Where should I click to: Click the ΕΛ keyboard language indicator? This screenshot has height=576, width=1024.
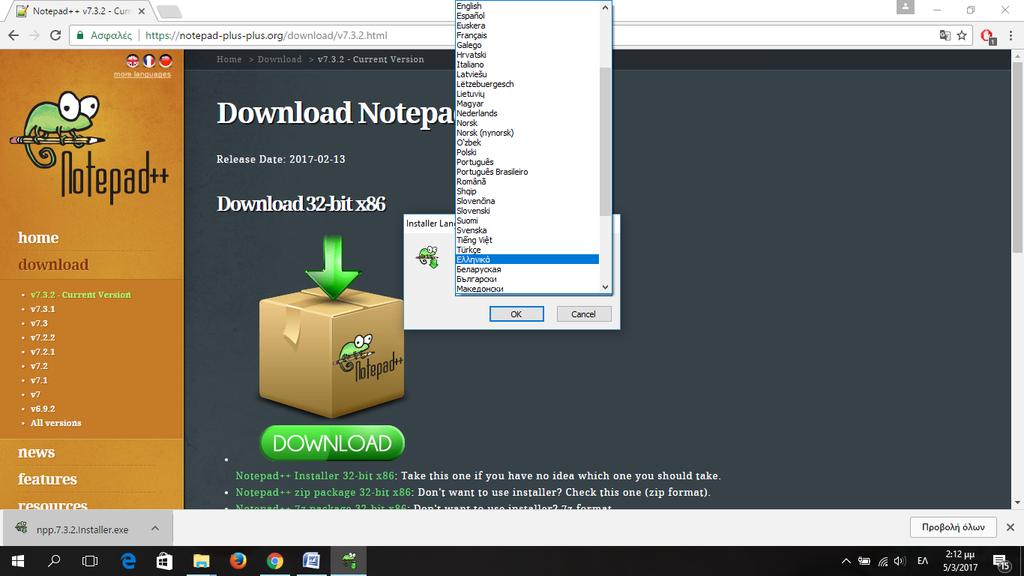coord(923,561)
